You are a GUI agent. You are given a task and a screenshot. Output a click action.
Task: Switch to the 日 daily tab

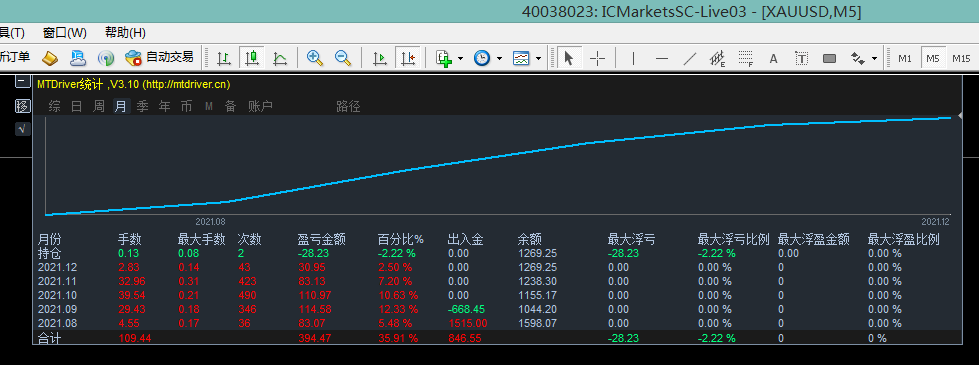[x=76, y=107]
